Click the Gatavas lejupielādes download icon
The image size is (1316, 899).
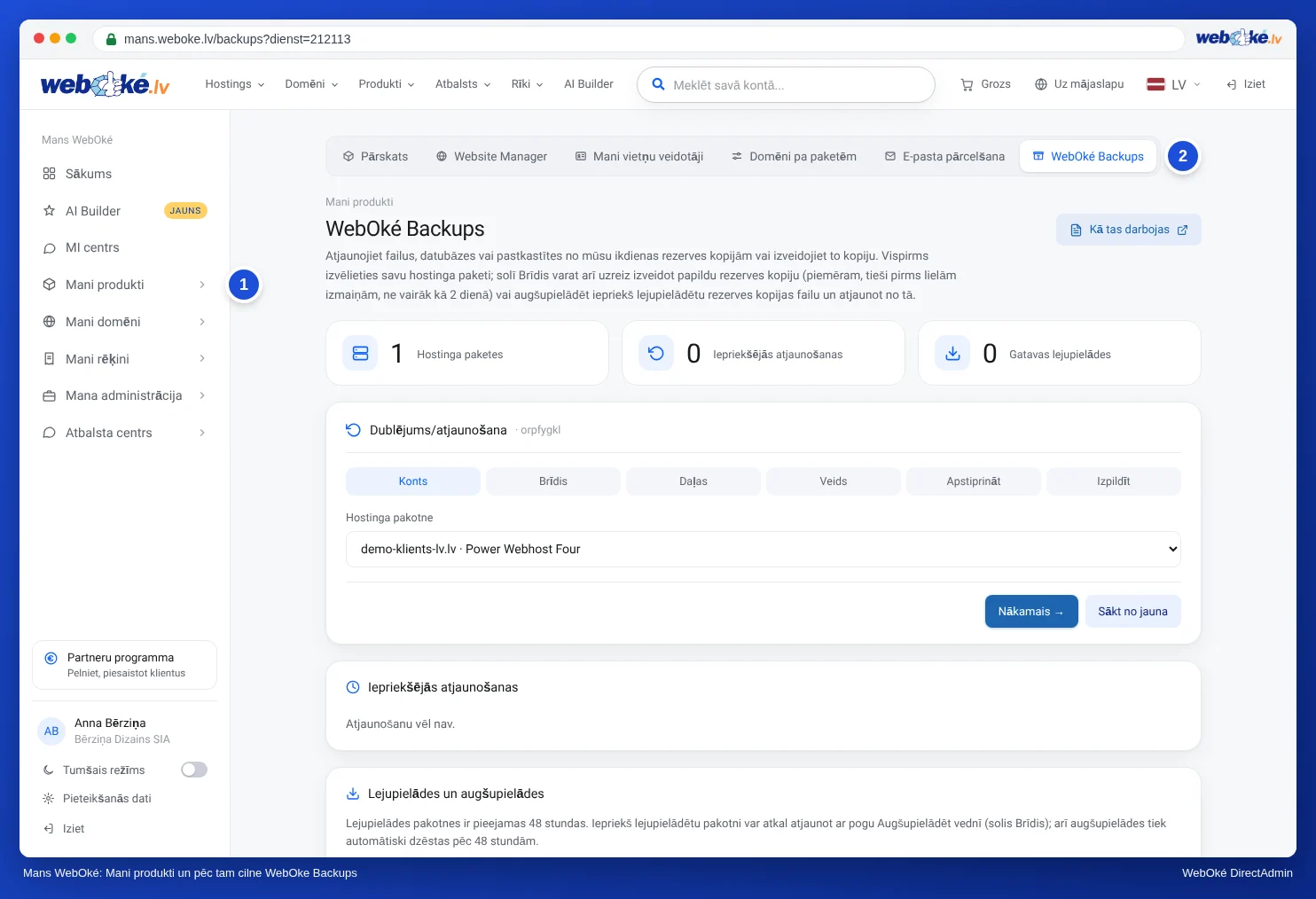952,354
